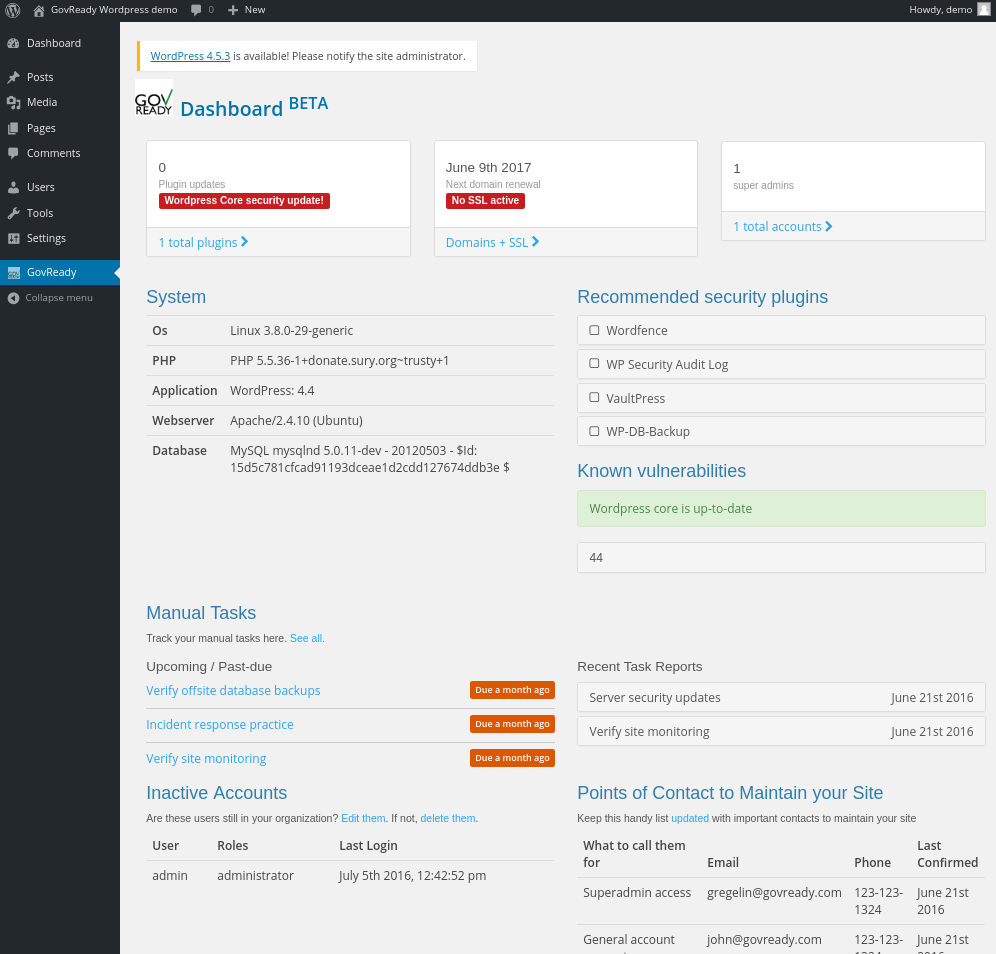This screenshot has height=954, width=996.
Task: Click the Media icon in sidebar
Action: tap(13, 102)
